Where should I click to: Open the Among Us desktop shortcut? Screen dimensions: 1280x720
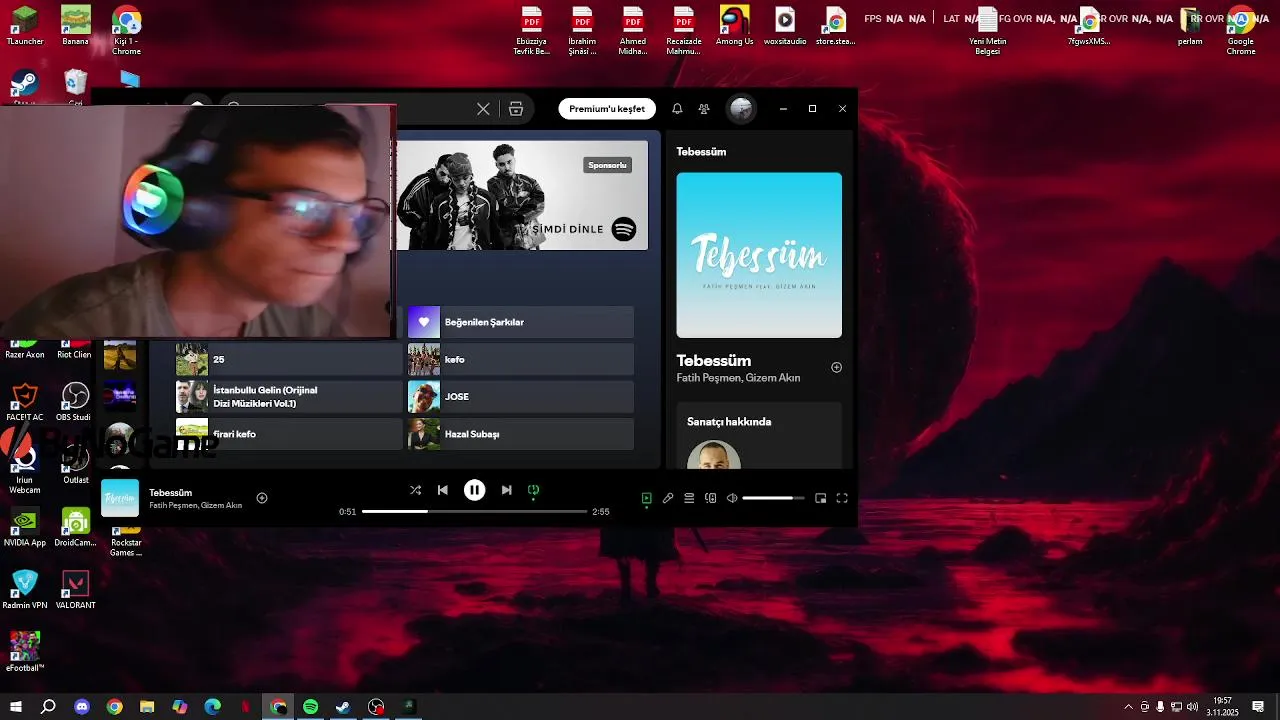coord(735,26)
